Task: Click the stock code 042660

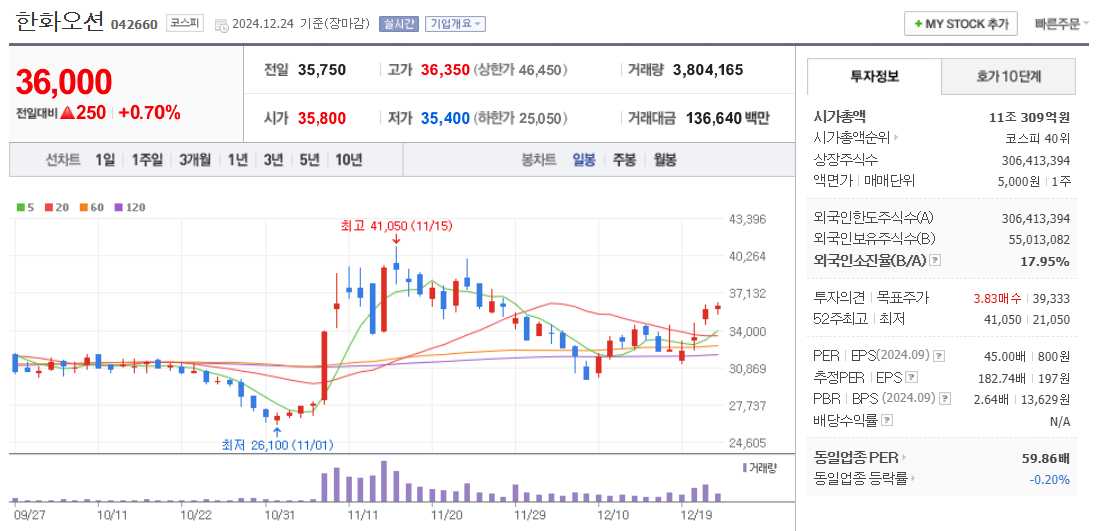Action: tap(134, 25)
